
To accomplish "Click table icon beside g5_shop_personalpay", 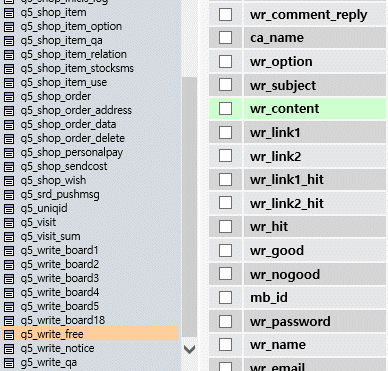I will pyautogui.click(x=9, y=153).
